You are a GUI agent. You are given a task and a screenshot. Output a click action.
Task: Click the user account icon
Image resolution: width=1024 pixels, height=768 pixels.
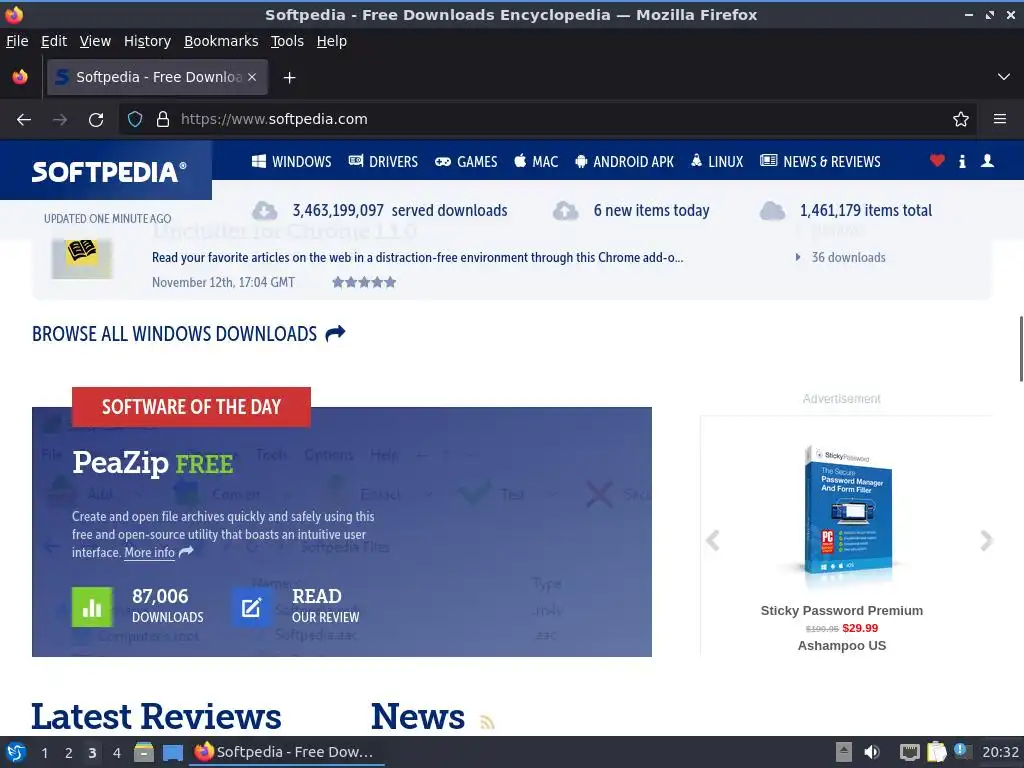click(987, 161)
